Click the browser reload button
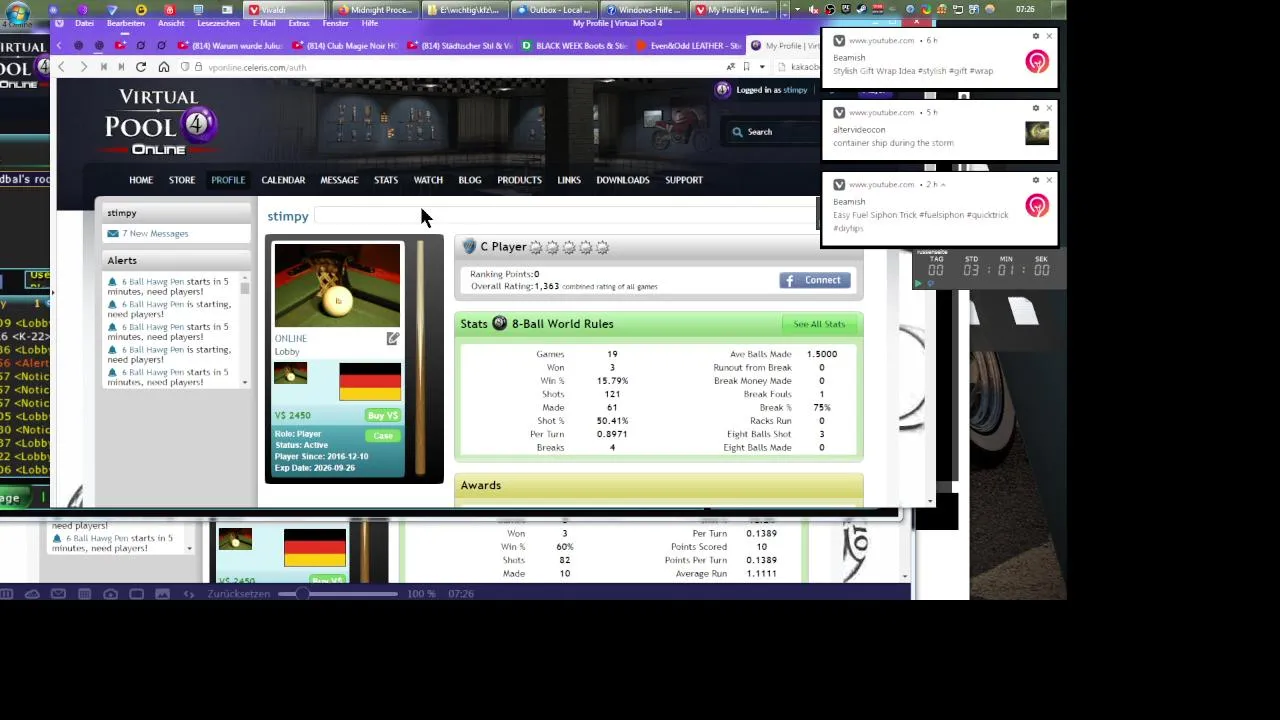 (x=141, y=67)
